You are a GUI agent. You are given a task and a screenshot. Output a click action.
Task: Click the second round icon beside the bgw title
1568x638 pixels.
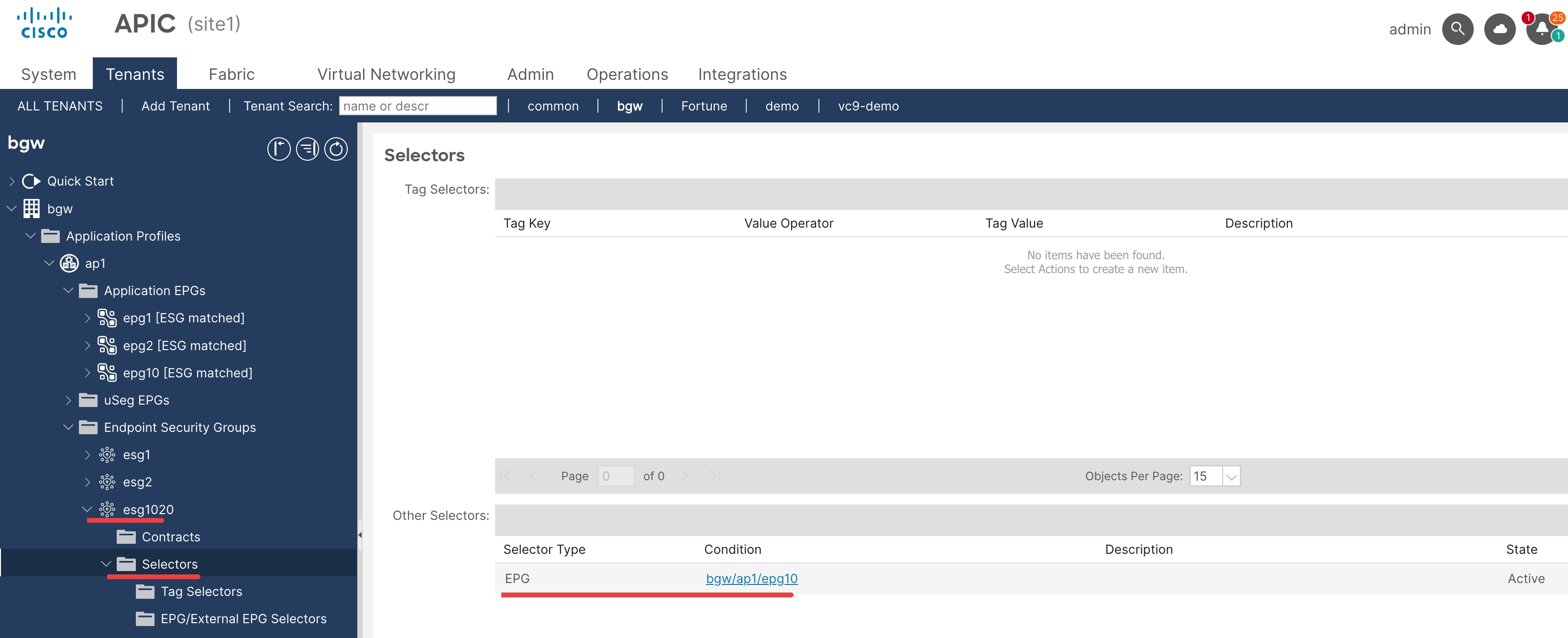point(308,149)
